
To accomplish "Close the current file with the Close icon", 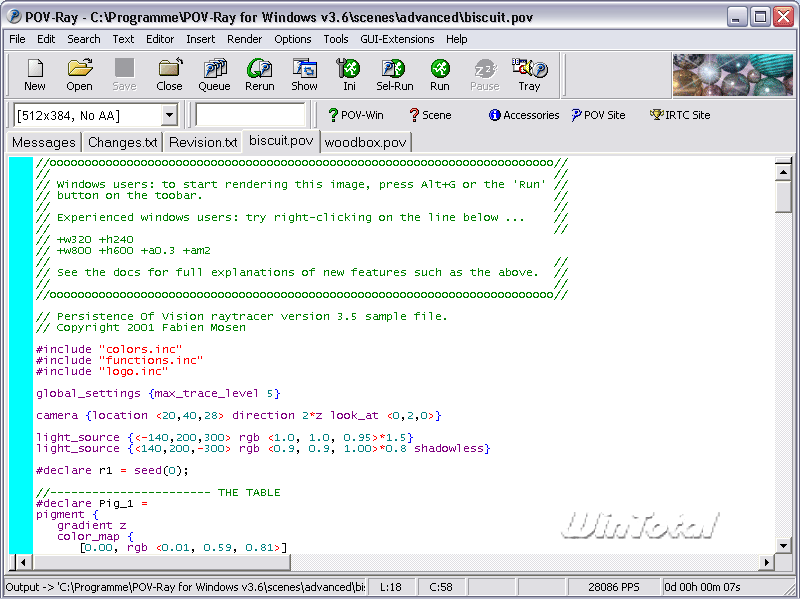I will pos(169,74).
